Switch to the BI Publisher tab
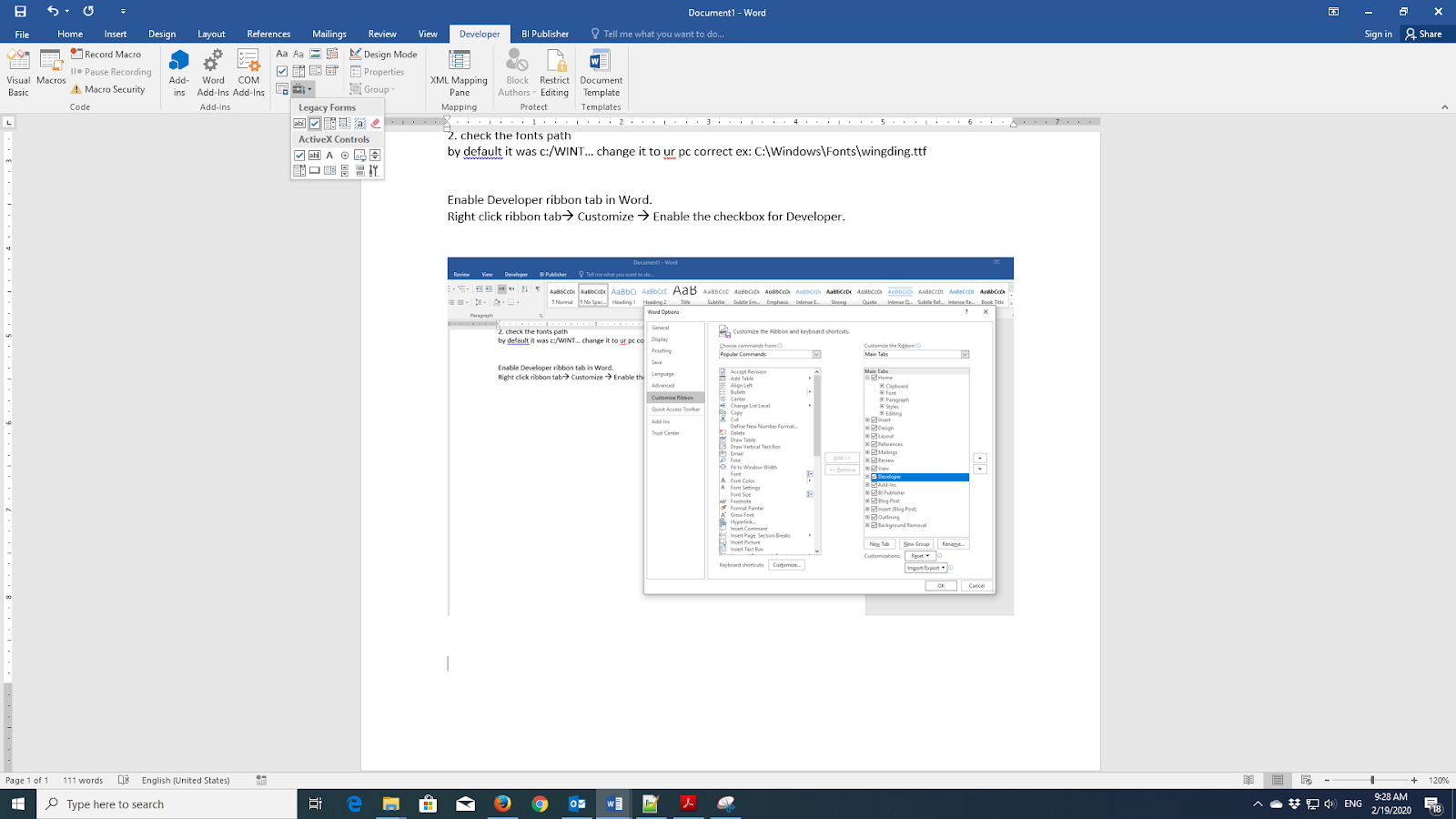This screenshot has height=819, width=1456. pos(545,34)
